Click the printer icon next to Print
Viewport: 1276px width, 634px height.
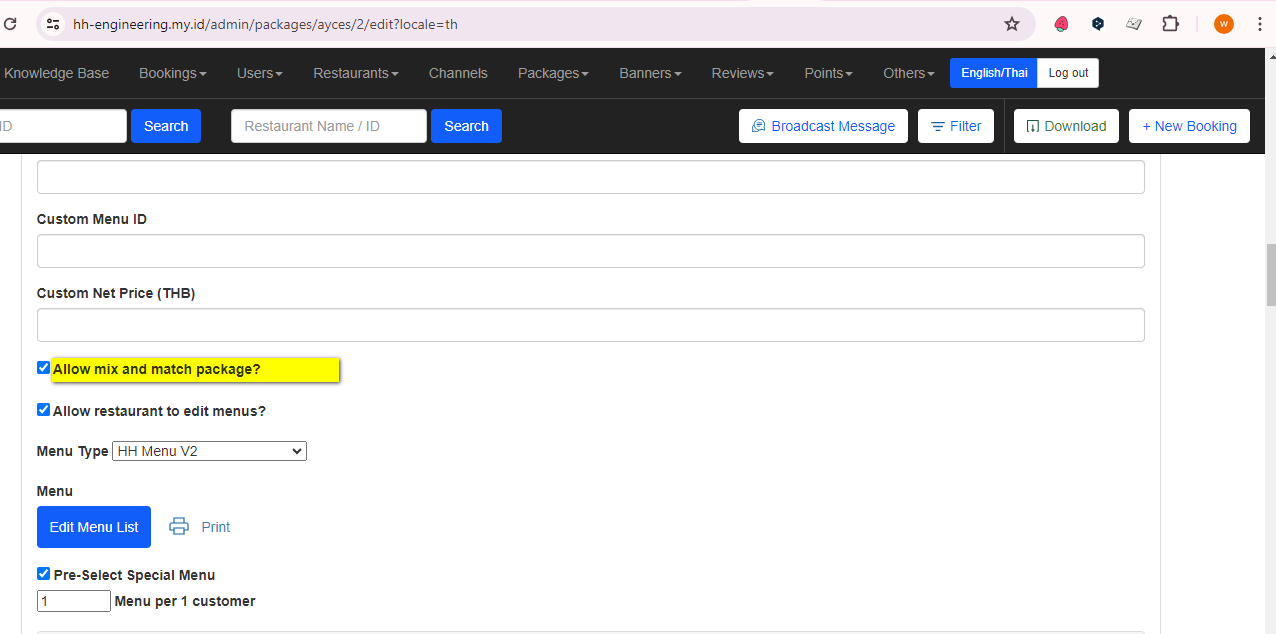(179, 527)
